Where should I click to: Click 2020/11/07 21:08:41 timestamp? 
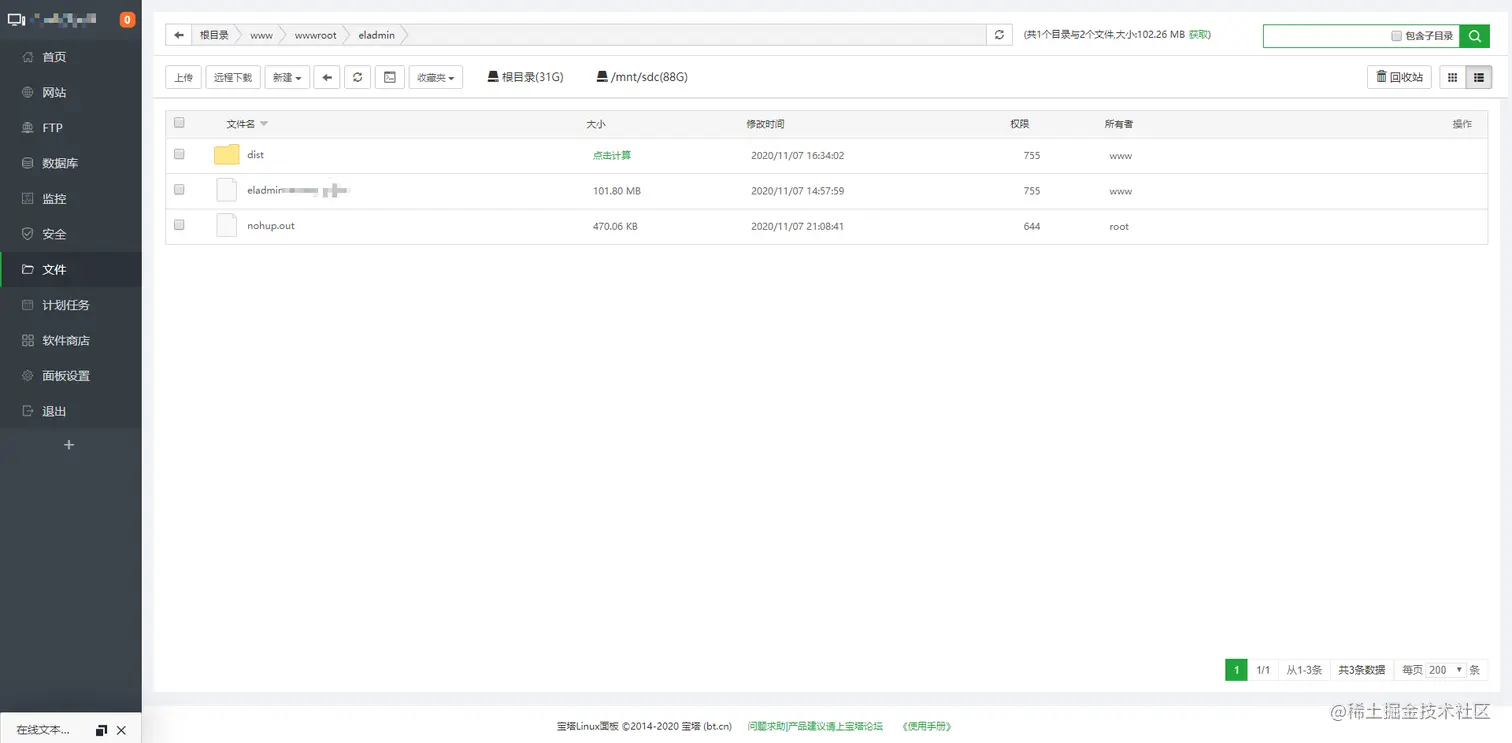tap(798, 227)
